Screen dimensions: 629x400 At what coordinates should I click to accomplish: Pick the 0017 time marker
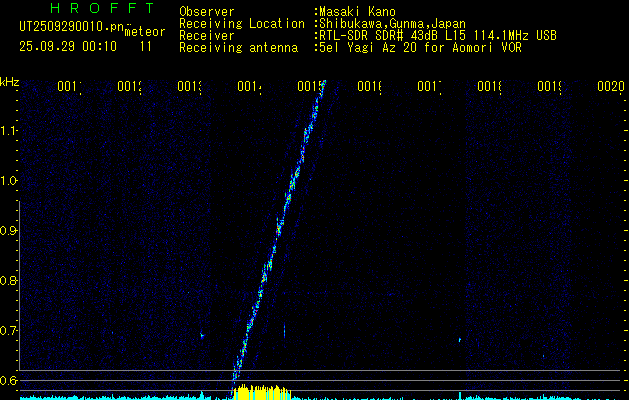430,88
